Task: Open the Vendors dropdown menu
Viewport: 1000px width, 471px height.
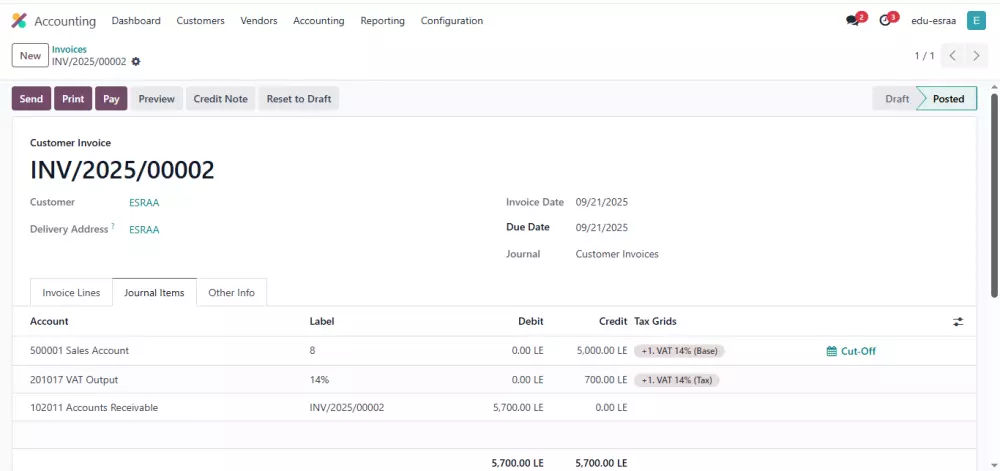Action: point(259,20)
